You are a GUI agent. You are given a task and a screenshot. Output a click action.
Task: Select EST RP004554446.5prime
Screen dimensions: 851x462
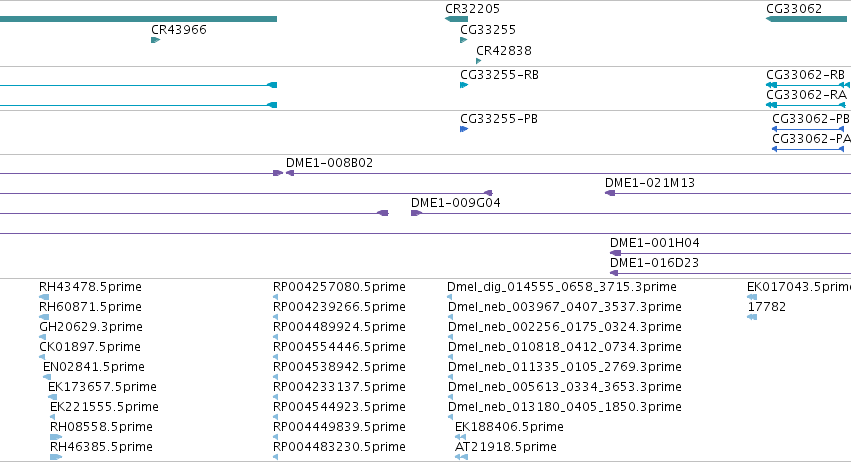339,347
